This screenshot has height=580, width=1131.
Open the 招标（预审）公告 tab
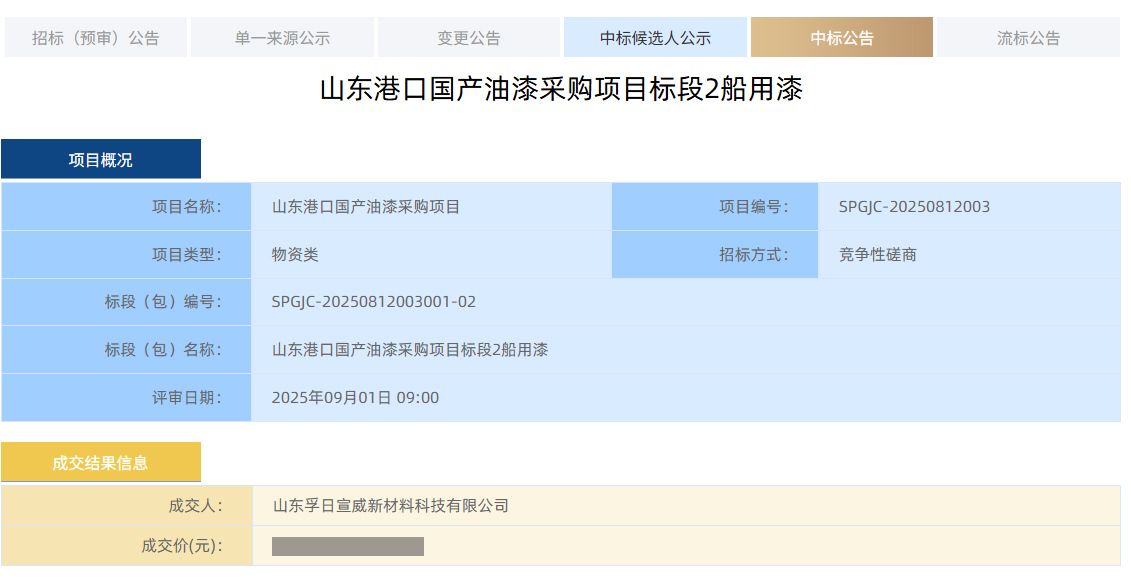click(x=95, y=38)
